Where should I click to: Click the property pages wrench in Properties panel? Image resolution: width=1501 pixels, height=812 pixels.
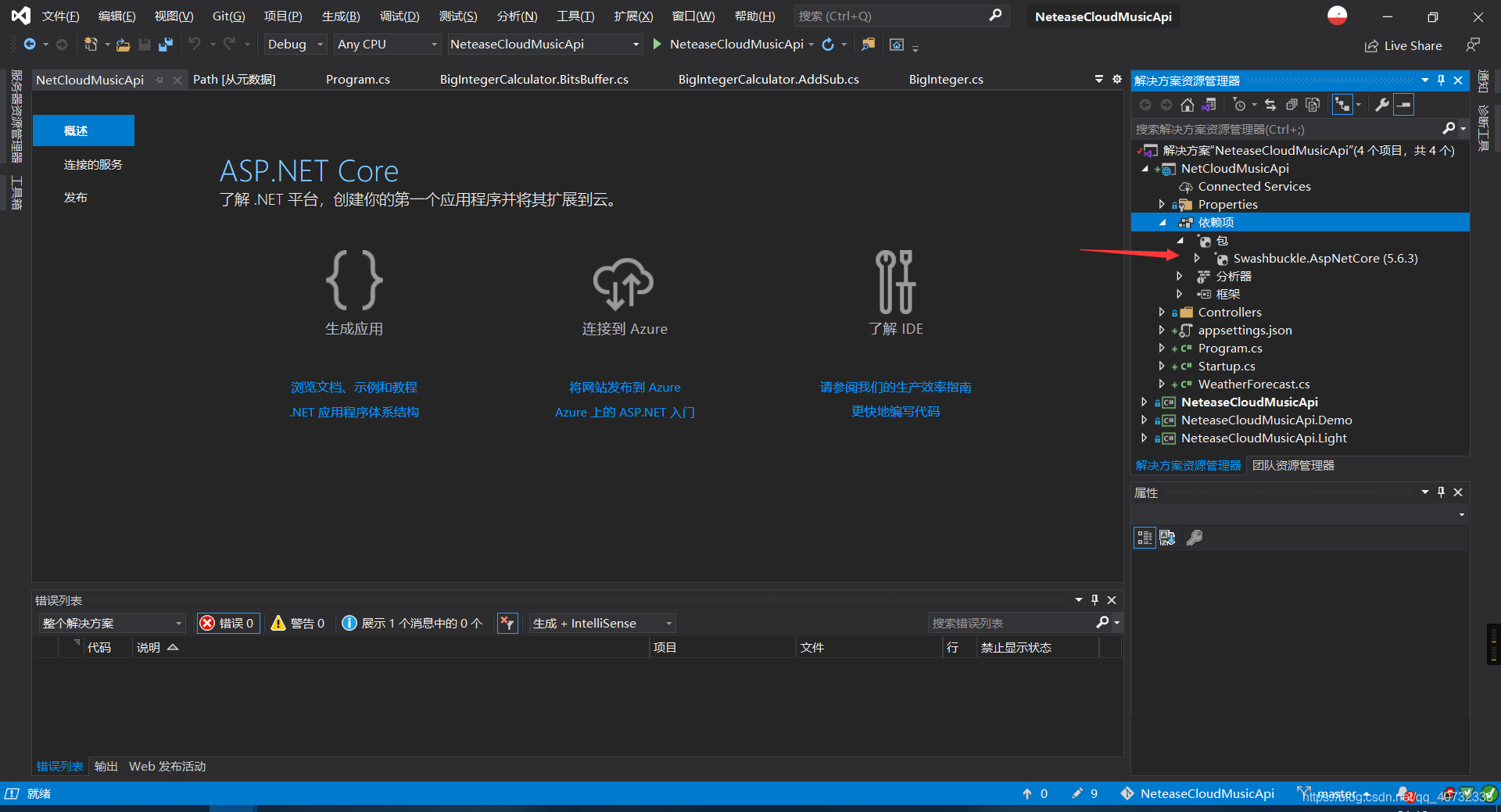(x=1195, y=538)
